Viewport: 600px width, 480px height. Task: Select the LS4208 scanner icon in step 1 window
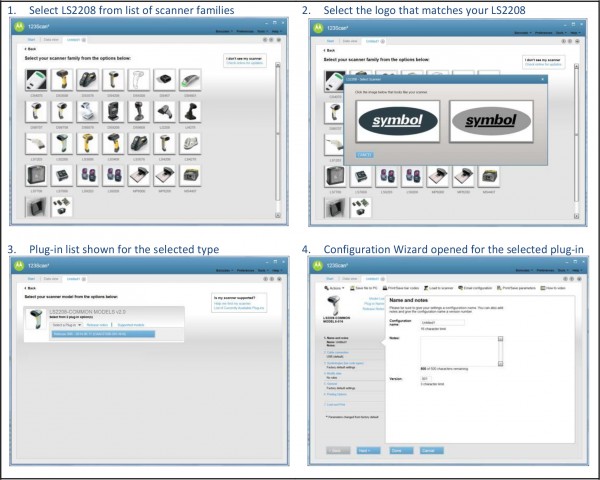(165, 143)
